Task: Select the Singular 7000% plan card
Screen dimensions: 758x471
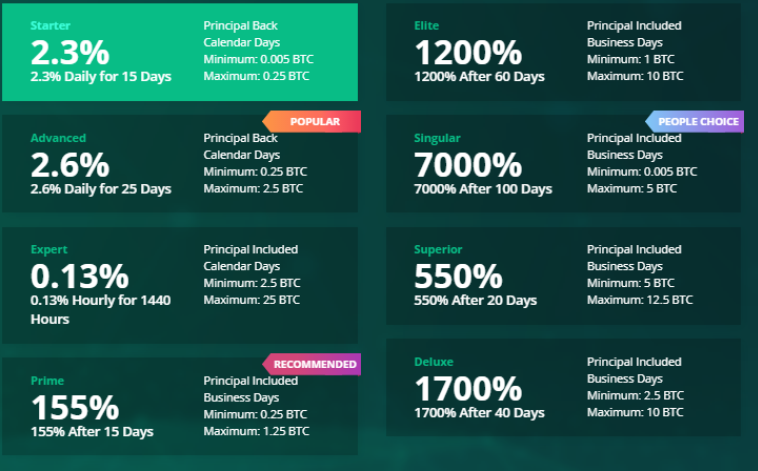Action: click(x=563, y=163)
